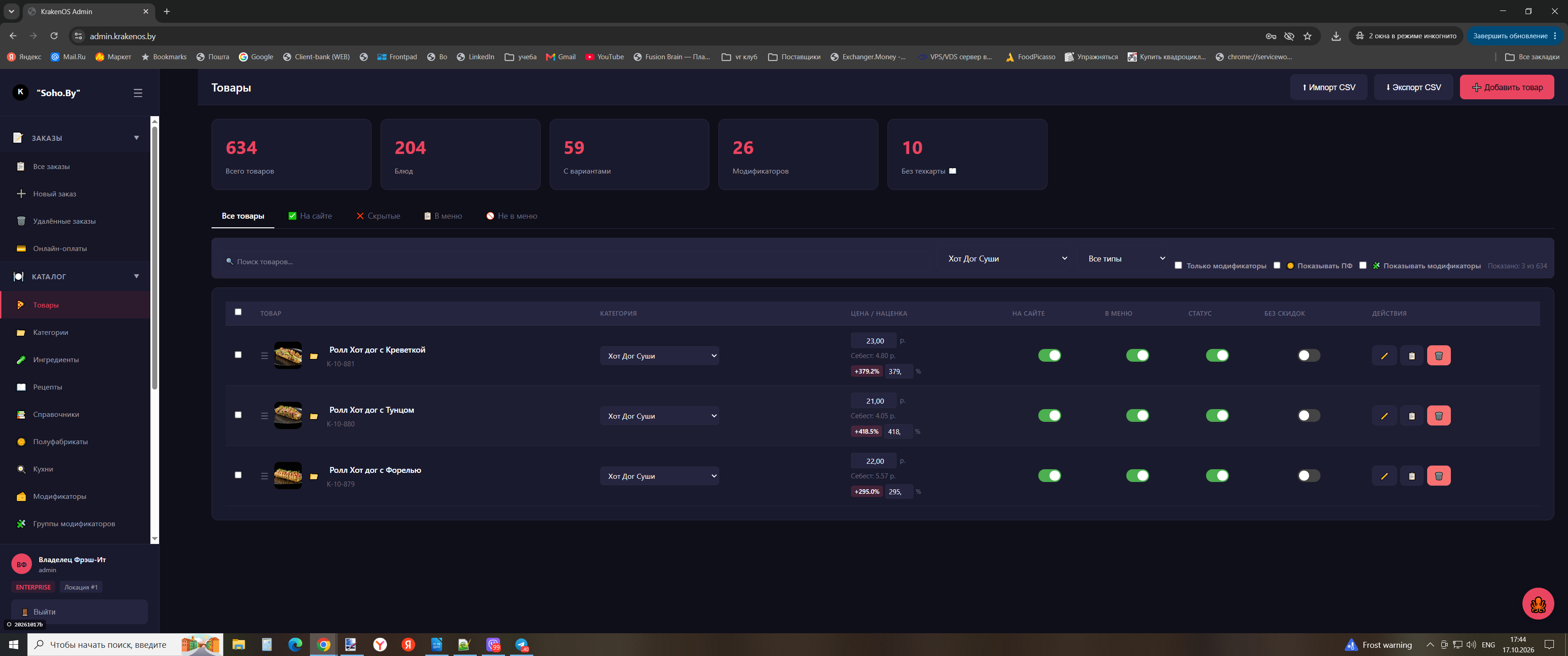
Task: Click the Добавить товар button
Action: coord(1506,87)
